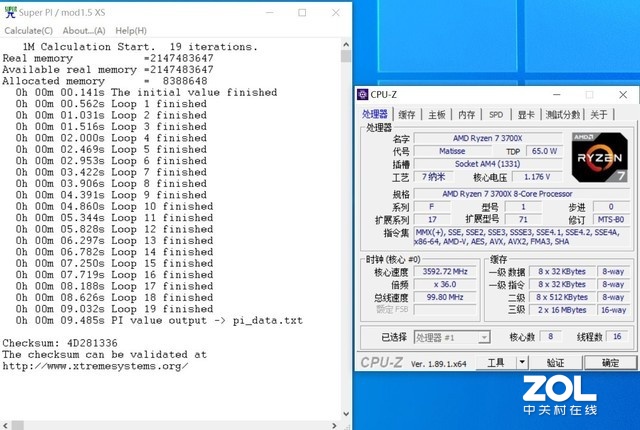Click the Checksum: 4D281336 line
640x430 pixels.
click(x=60, y=343)
